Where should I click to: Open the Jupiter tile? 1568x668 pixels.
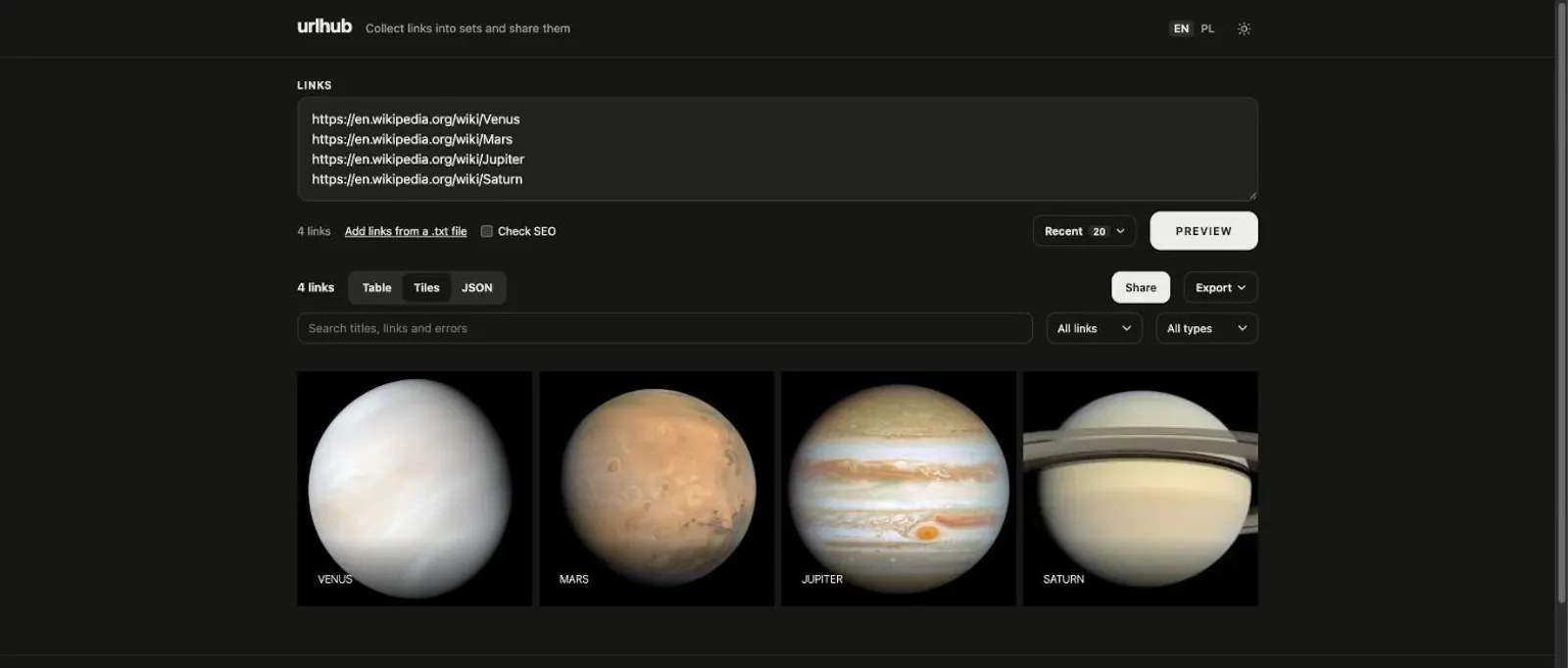tap(899, 488)
